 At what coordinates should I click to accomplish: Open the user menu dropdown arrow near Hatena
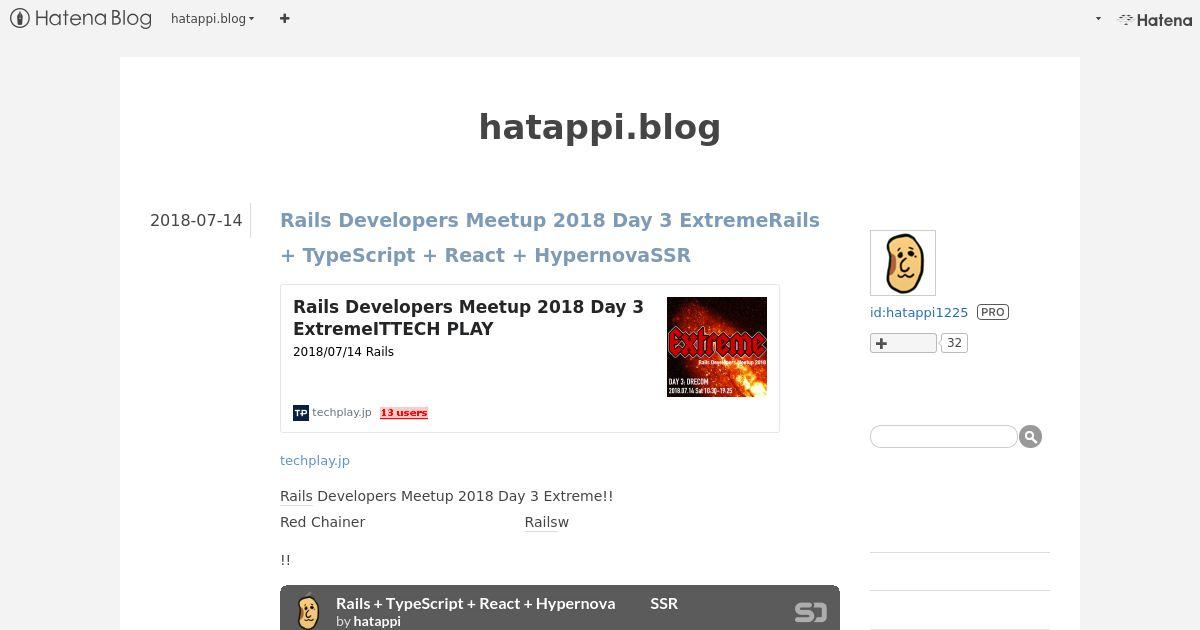pos(1098,19)
